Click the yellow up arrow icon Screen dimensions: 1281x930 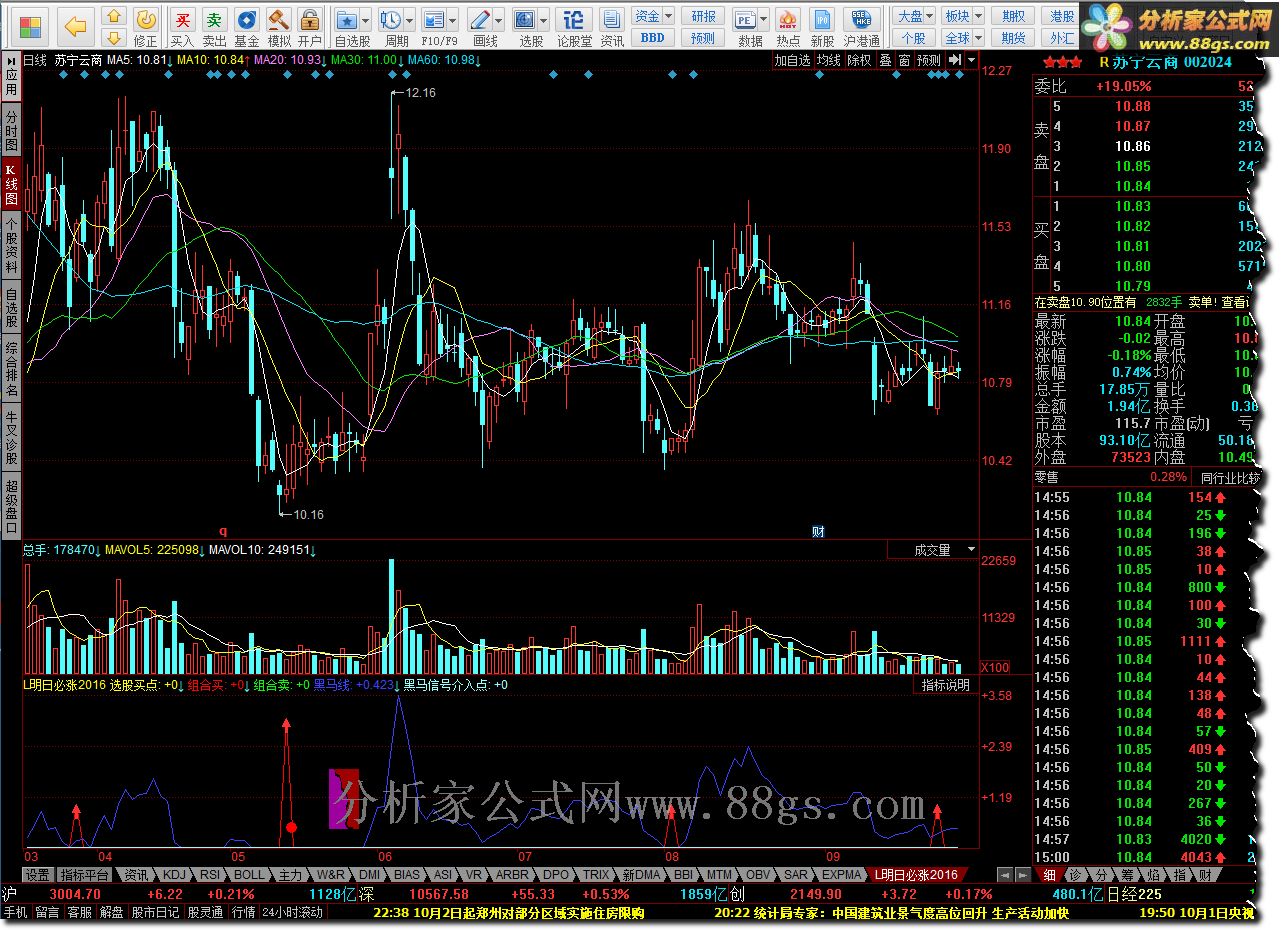115,17
